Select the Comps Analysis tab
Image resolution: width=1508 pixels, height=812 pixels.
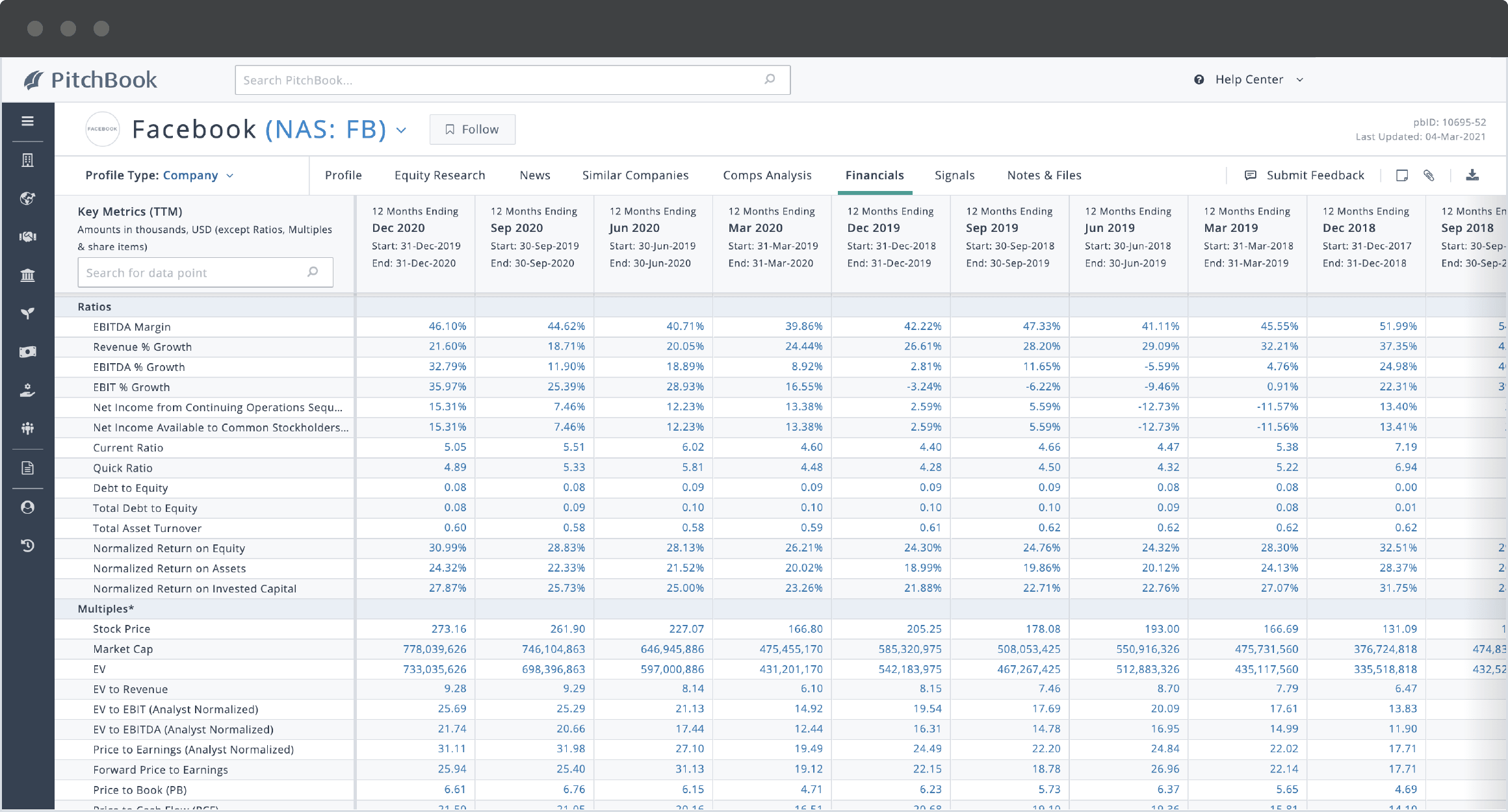767,175
